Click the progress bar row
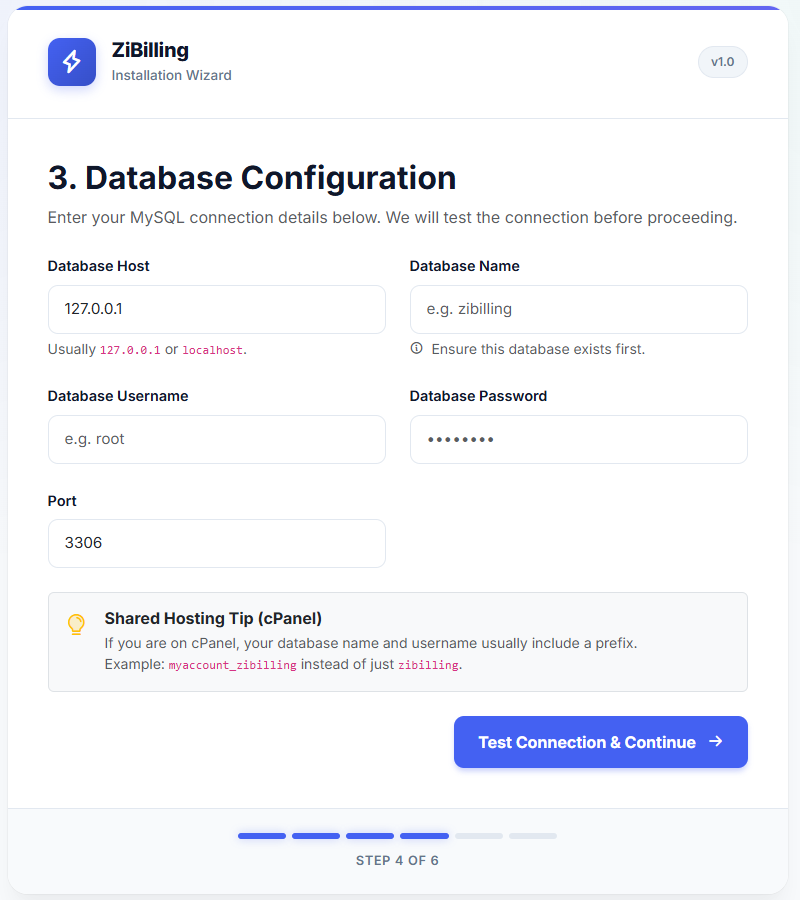The height and width of the screenshot is (900, 800). tap(397, 836)
